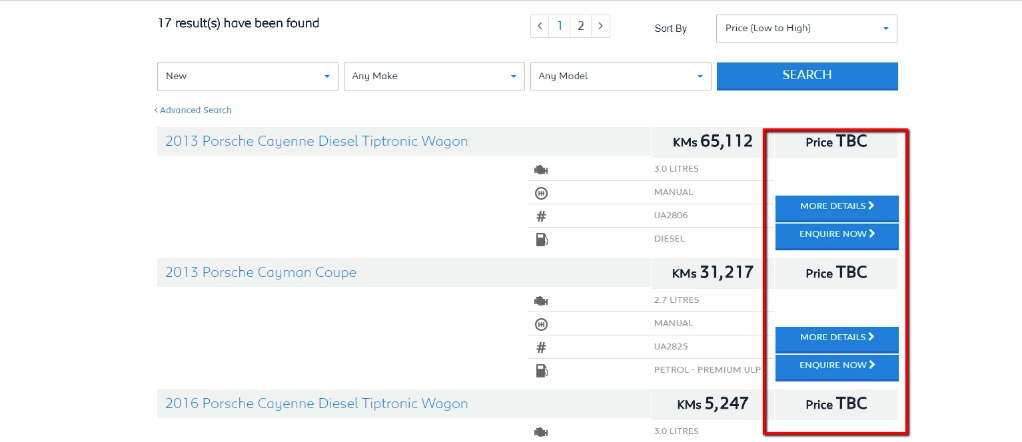1022x442 pixels.
Task: Click ENQUIRE NOW for 2013 Cayenne Diesel
Action: (x=837, y=237)
